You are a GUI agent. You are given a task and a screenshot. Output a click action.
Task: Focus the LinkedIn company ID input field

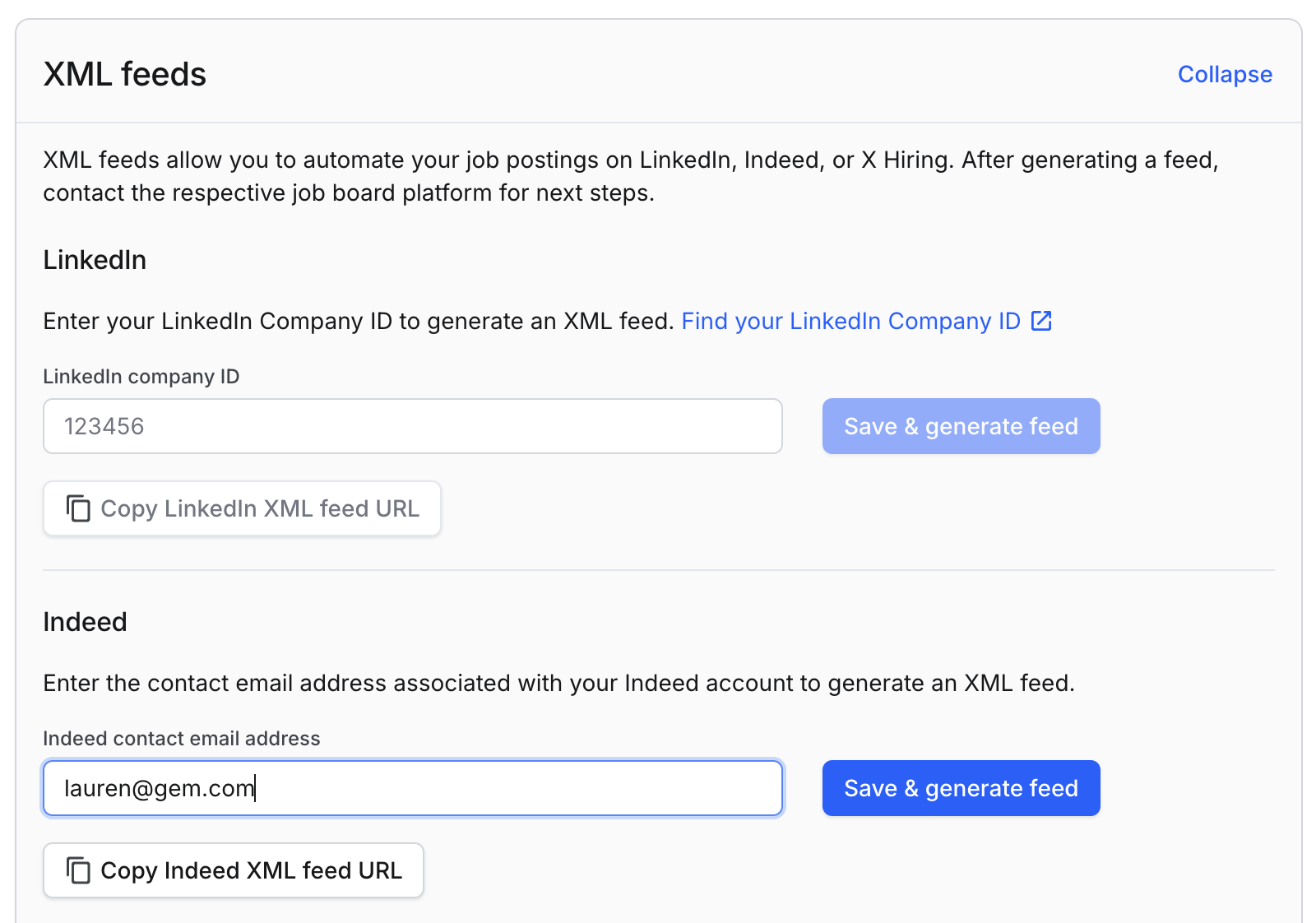tap(413, 426)
